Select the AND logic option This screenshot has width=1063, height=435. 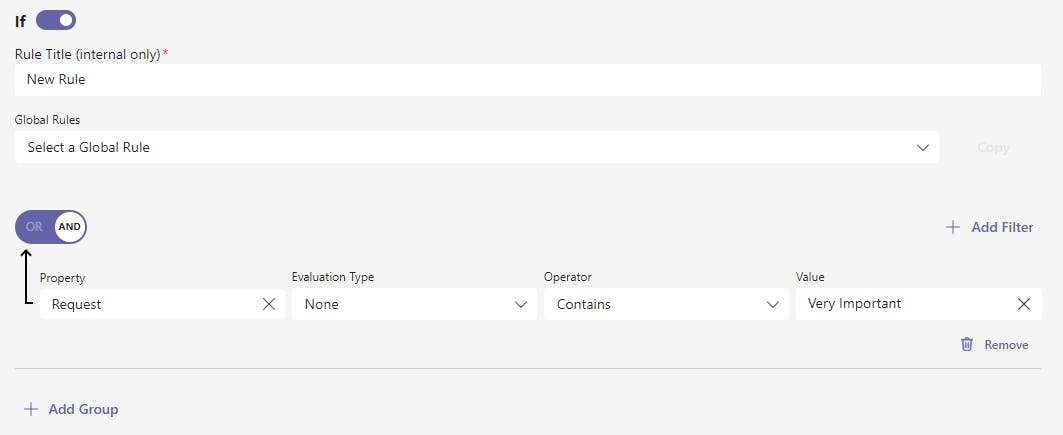pos(69,227)
